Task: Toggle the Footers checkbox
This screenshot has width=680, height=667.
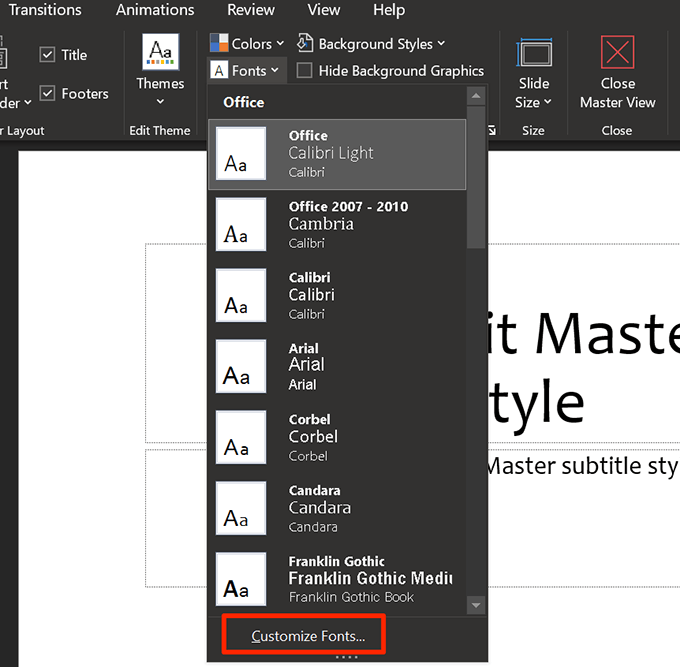Action: 47,94
